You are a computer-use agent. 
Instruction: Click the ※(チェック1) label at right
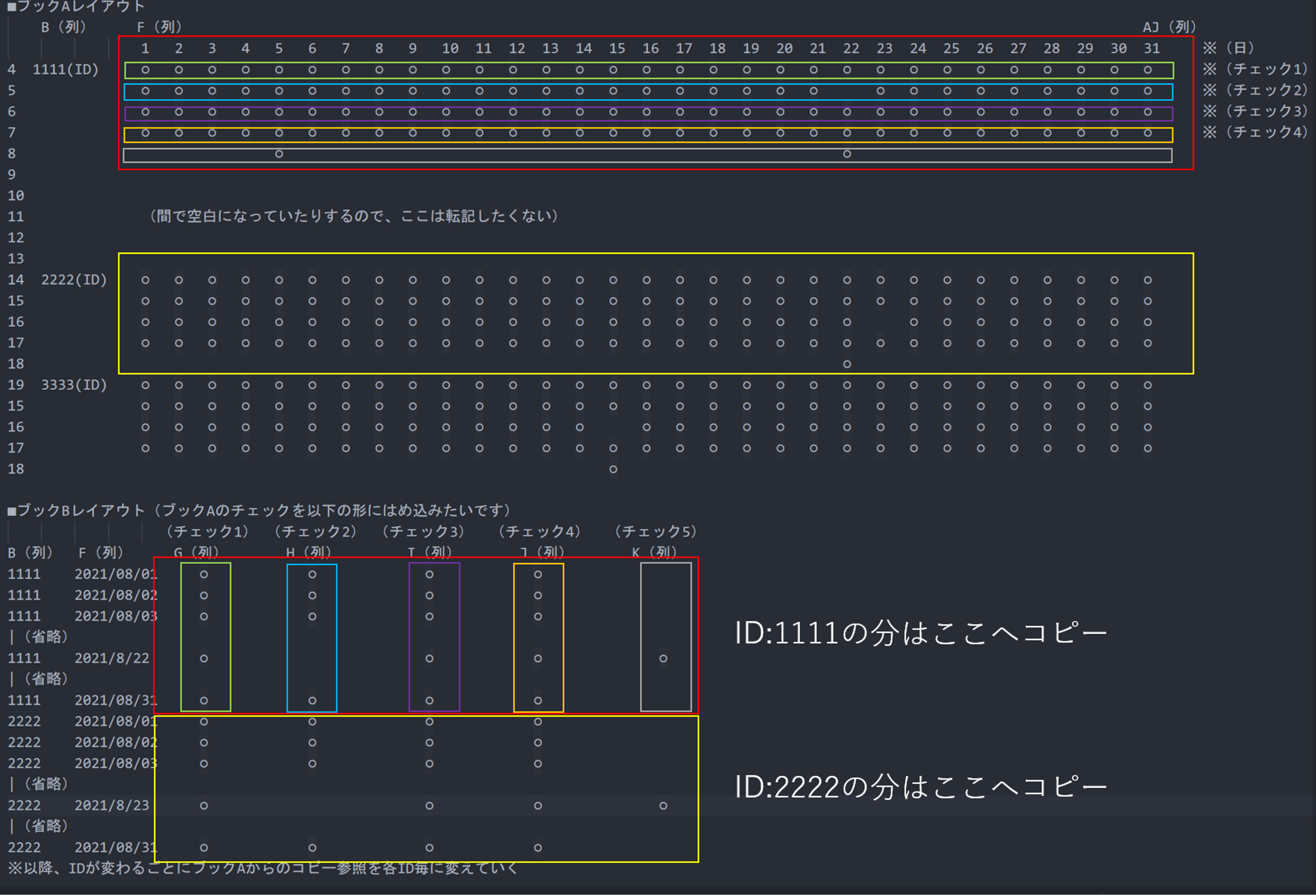pos(1255,69)
